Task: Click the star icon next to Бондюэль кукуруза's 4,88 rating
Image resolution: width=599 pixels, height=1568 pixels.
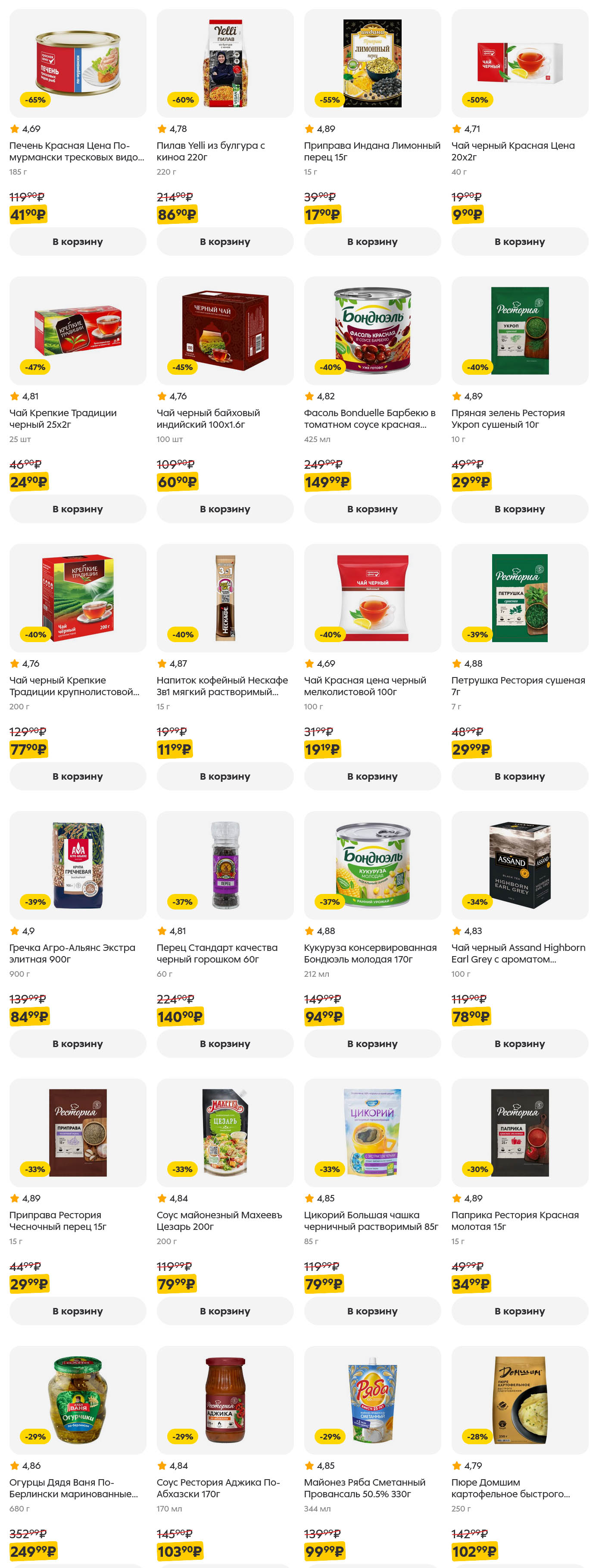Action: [309, 931]
